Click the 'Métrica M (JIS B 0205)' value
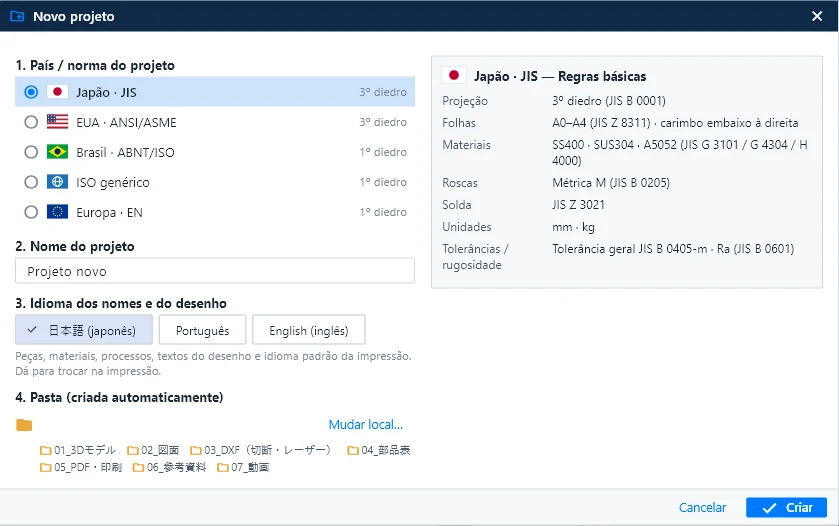This screenshot has height=526, width=839. [611, 182]
